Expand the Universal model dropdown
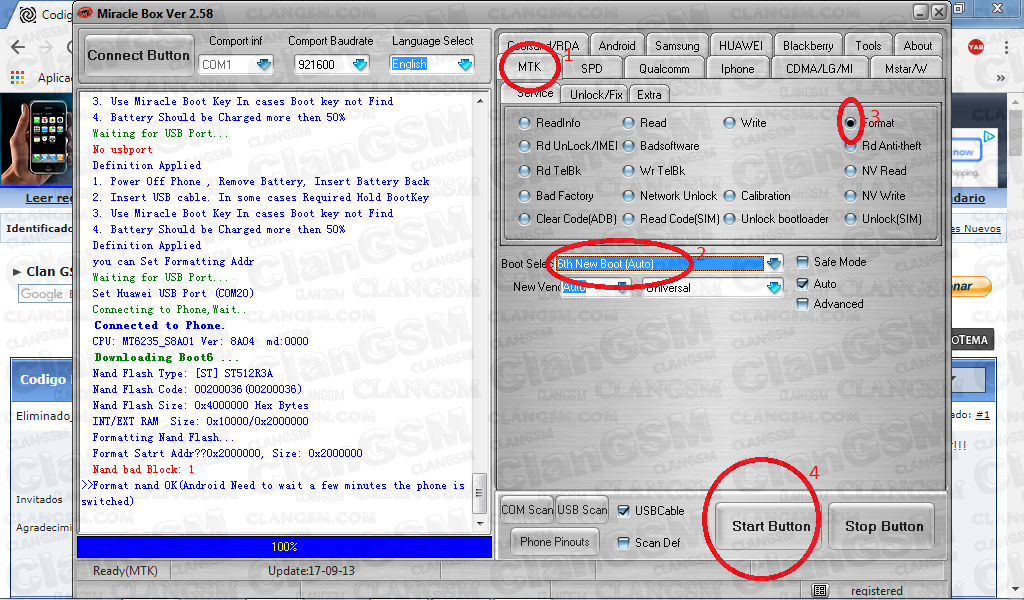Image resolution: width=1024 pixels, height=600 pixels. [774, 287]
